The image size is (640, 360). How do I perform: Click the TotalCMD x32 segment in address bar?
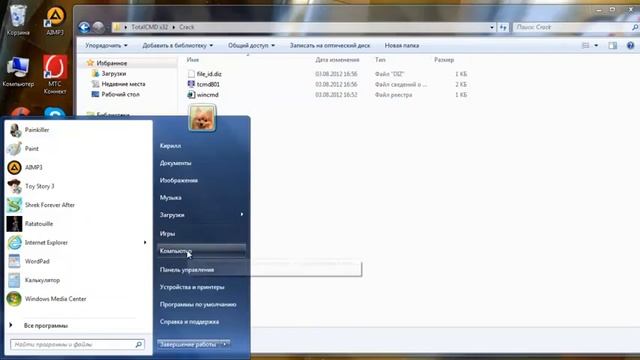149,27
